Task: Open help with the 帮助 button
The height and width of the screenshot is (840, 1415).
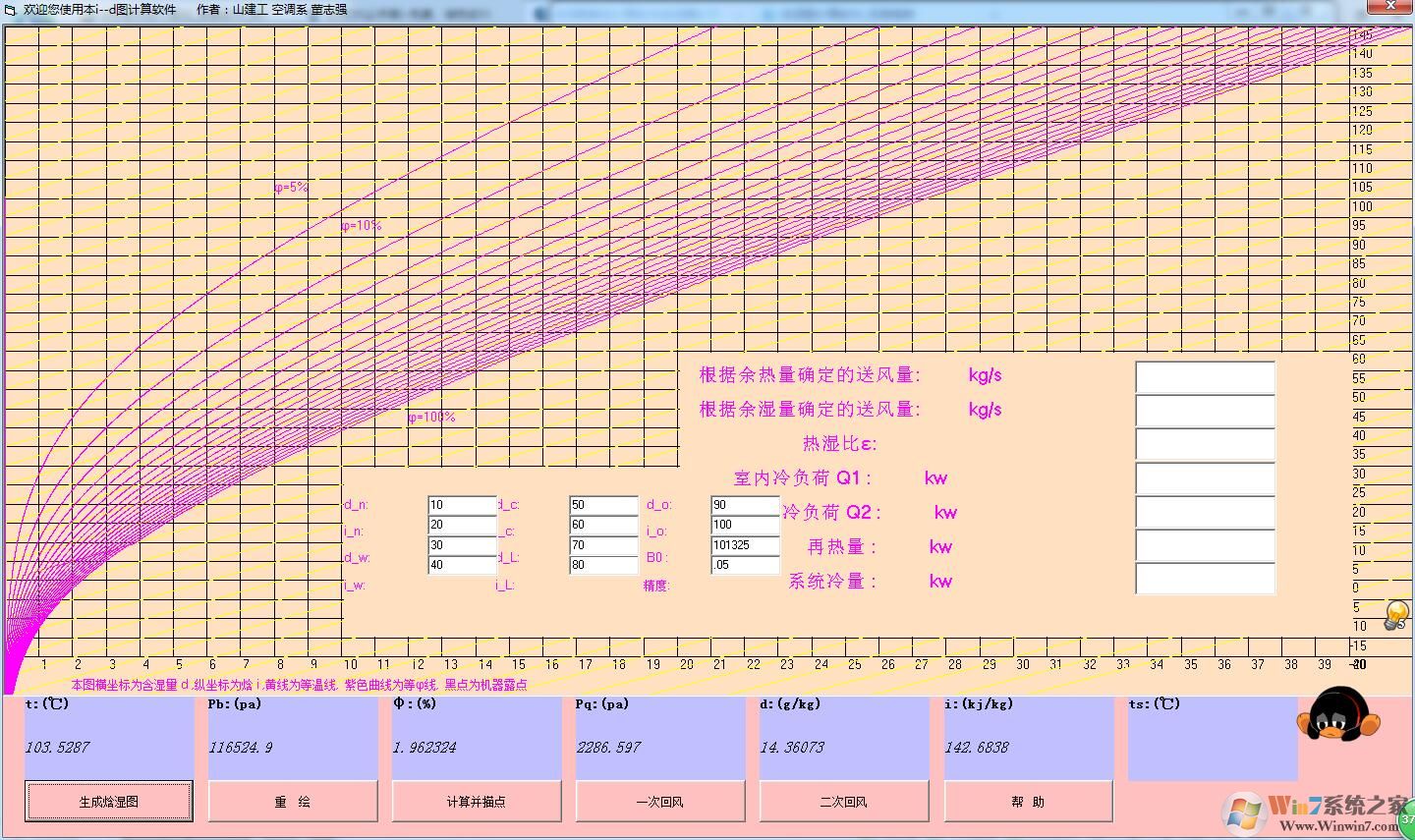Action: point(1028,802)
